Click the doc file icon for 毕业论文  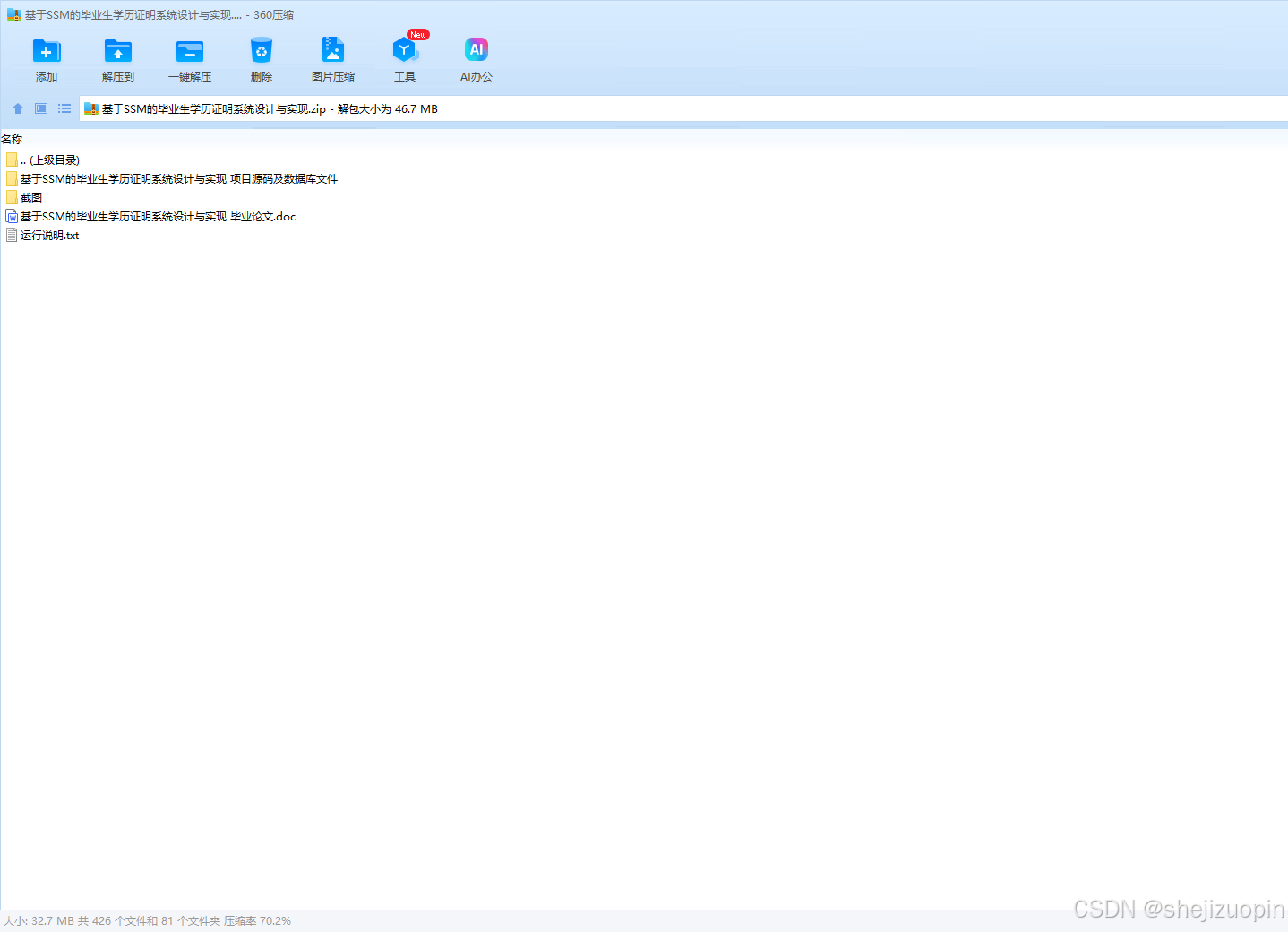[x=12, y=217]
